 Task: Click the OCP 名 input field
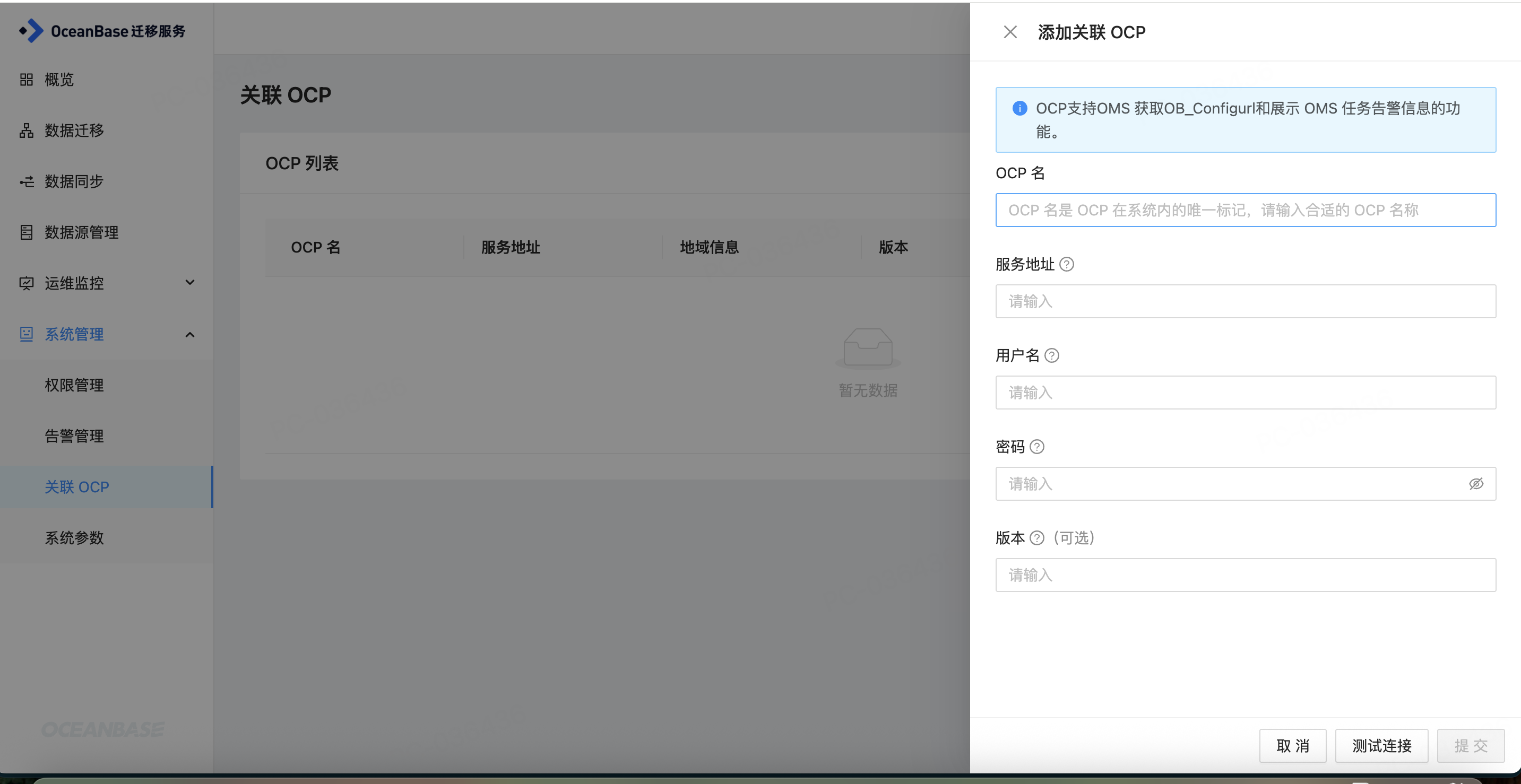tap(1245, 210)
